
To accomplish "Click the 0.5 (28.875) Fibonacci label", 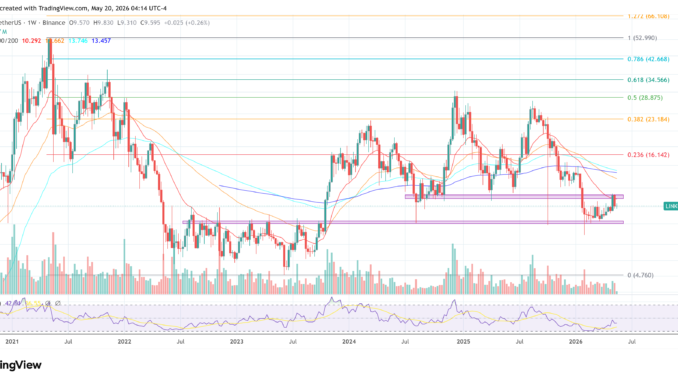I will 645,98.
